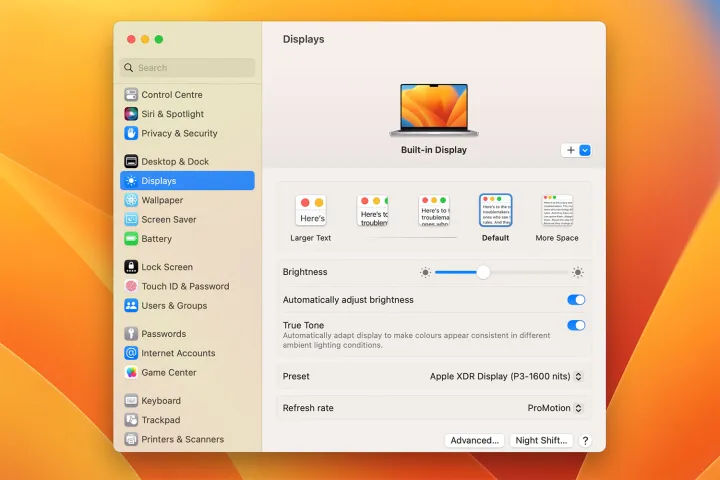Click the 'Trackpad' sidebar label
720x480 pixels.
point(161,420)
